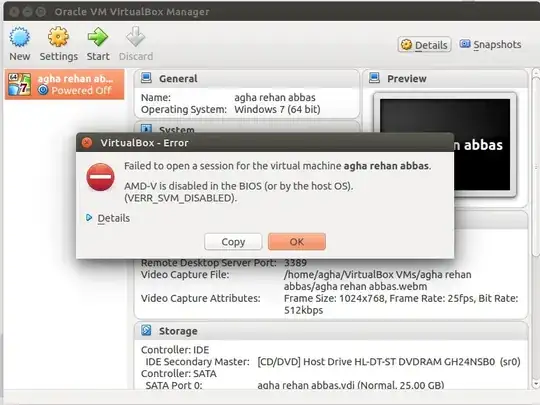
Task: Click the Remote Desktop Server Port value 3389
Action: 295,263
